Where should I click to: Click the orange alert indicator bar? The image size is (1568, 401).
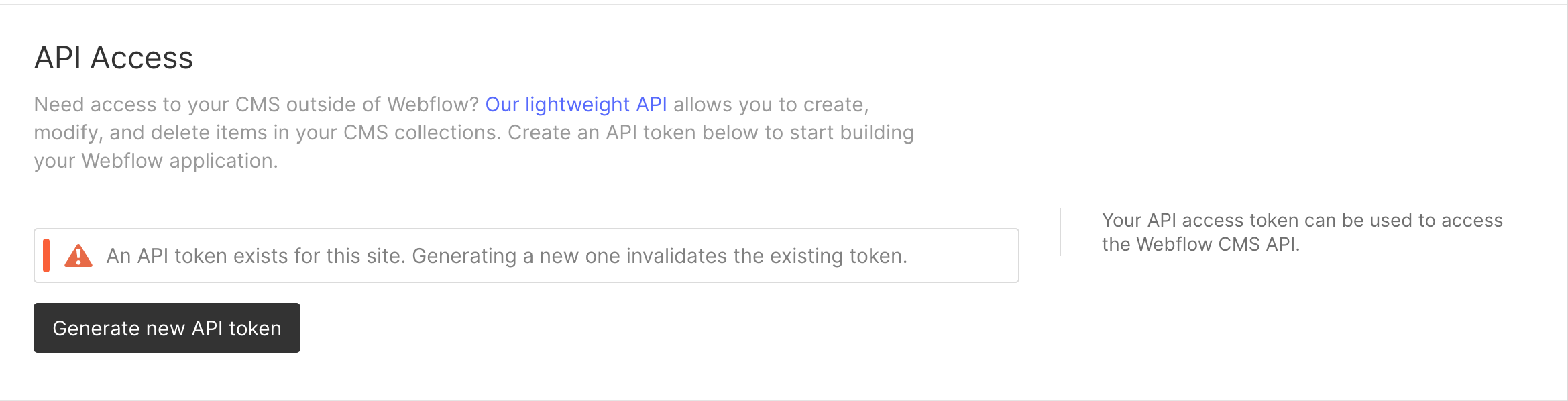pos(46,255)
